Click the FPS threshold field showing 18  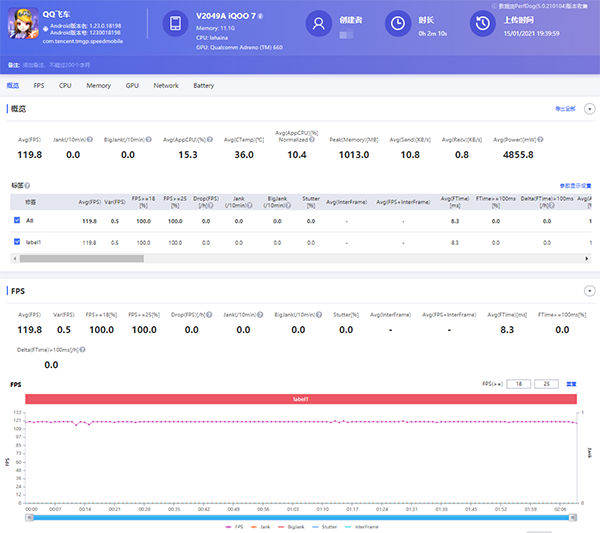pos(520,383)
